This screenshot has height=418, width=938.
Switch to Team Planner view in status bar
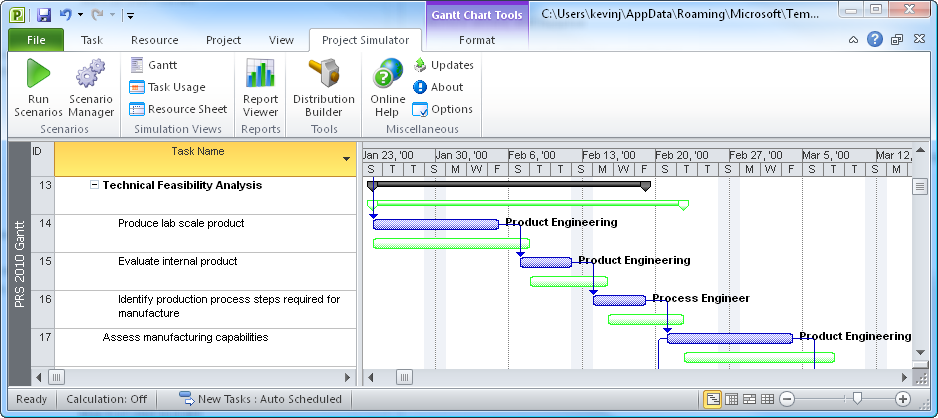point(750,399)
